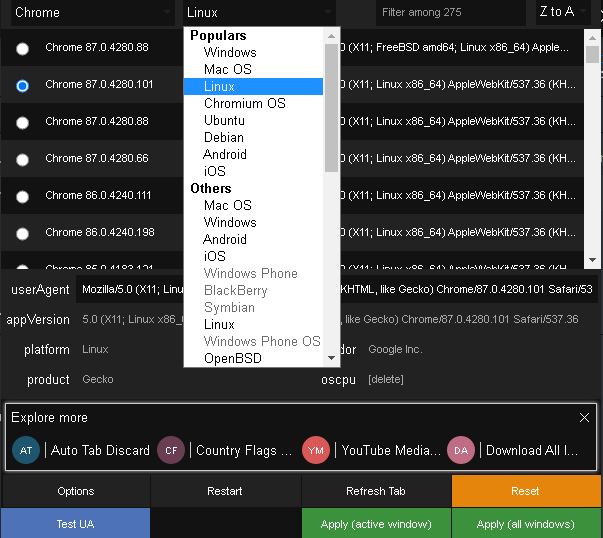Click Apply (active window) button

376,524
